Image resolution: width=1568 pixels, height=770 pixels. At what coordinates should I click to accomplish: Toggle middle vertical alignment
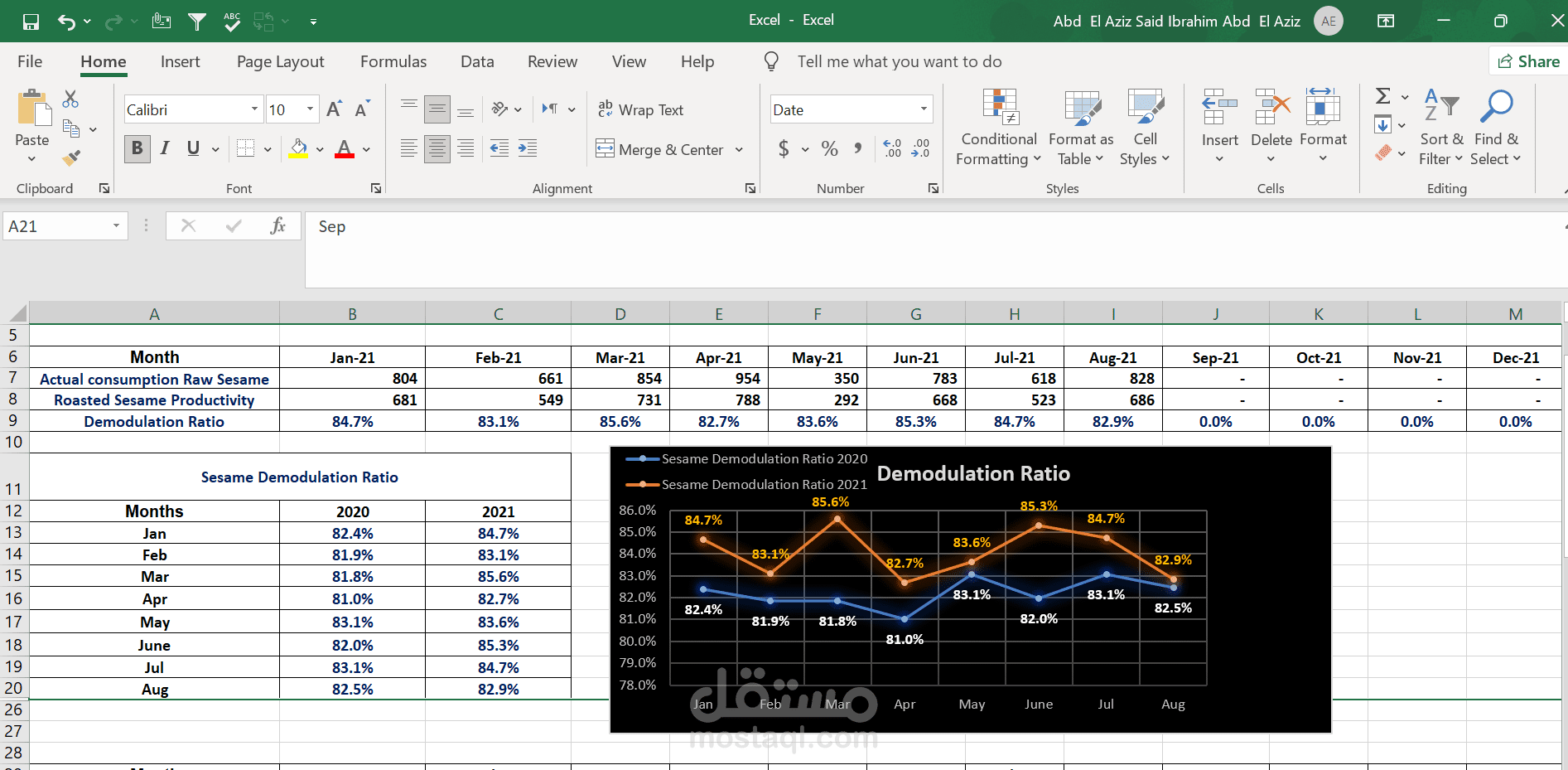[x=437, y=109]
